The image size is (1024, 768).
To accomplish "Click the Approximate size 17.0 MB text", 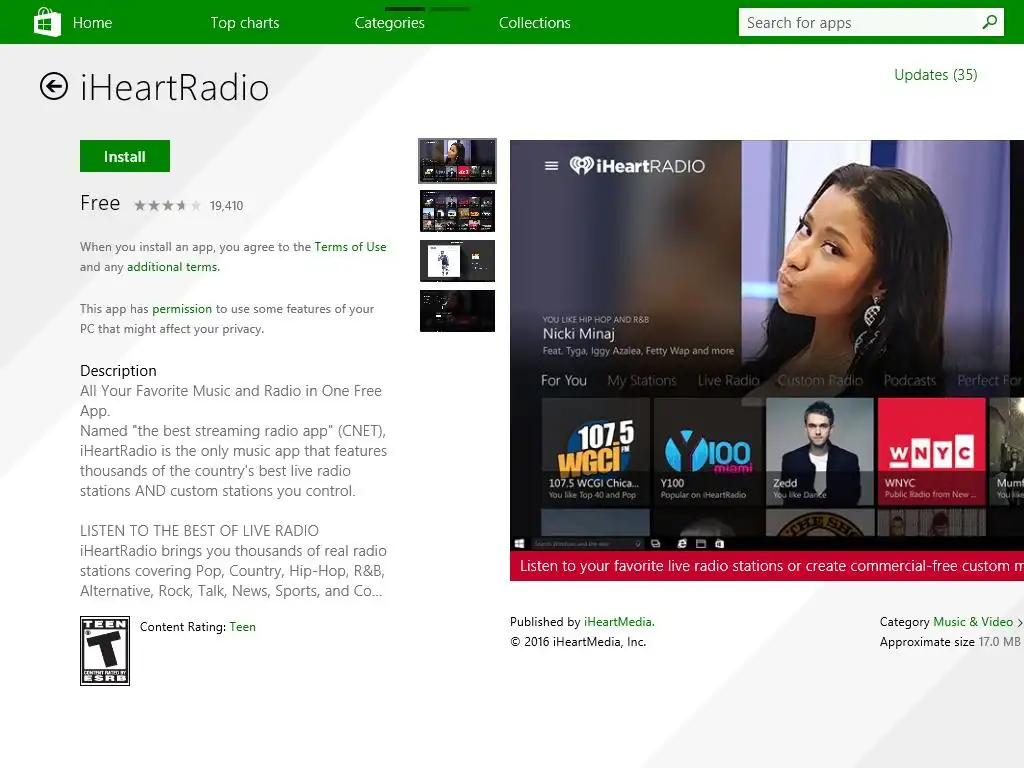I will tap(950, 642).
